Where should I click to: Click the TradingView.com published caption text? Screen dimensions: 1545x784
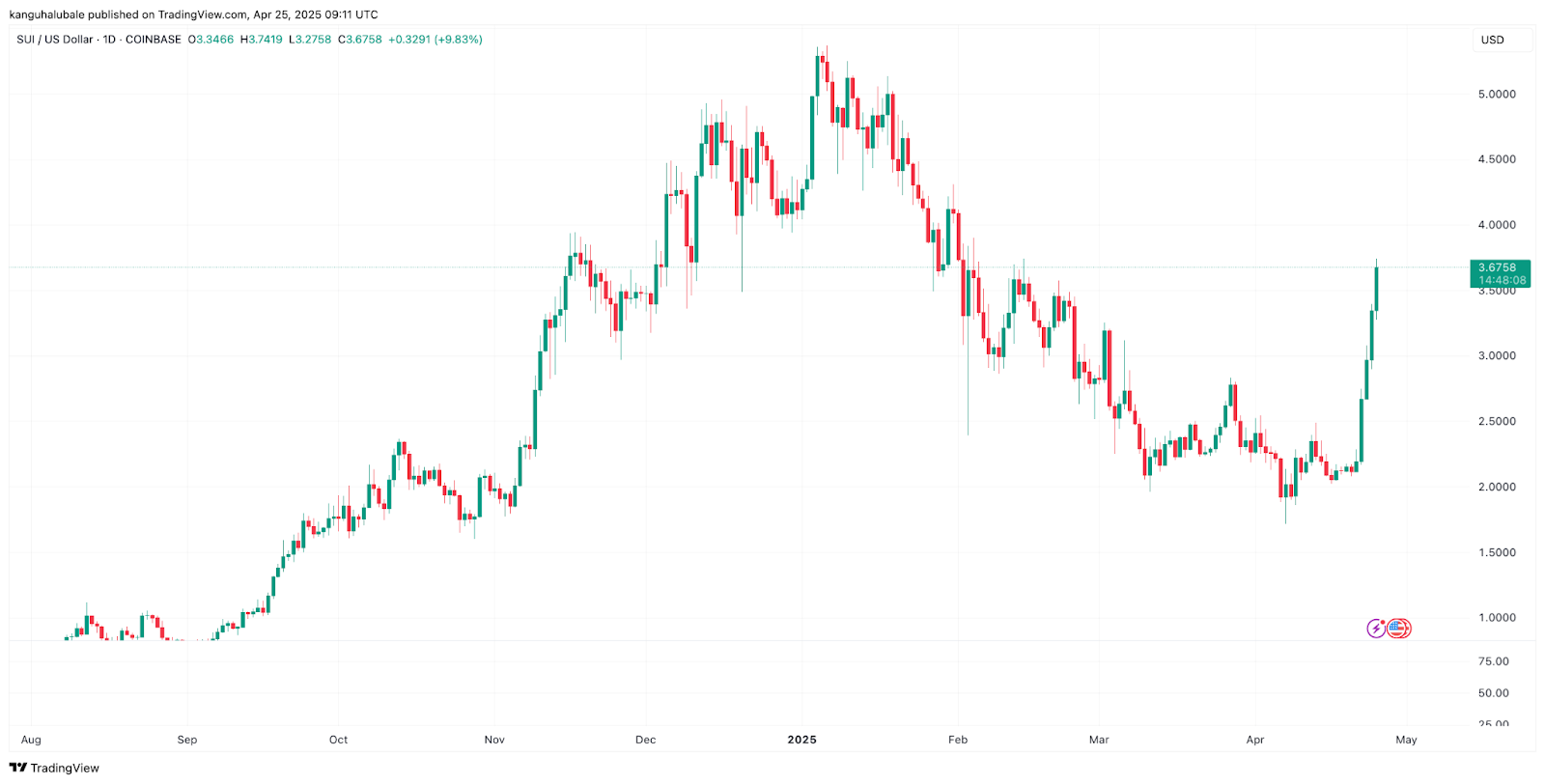pos(193,14)
